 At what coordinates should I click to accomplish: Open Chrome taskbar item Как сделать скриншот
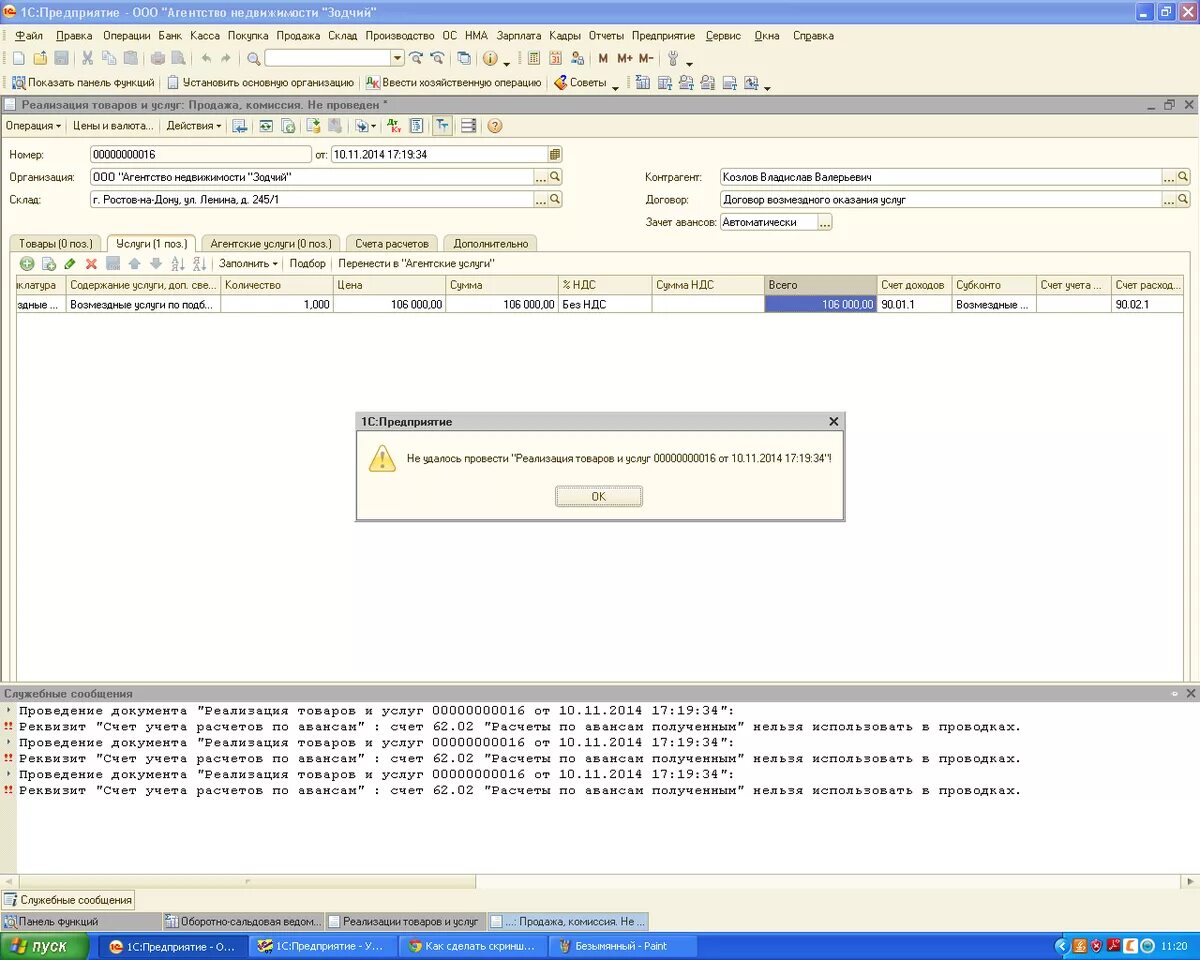click(471, 946)
